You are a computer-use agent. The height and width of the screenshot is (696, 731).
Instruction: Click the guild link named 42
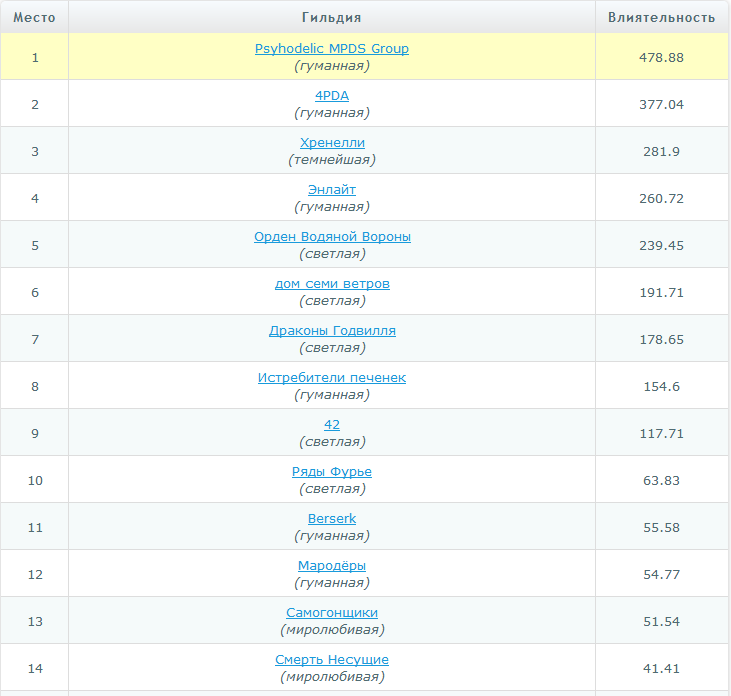[x=332, y=424]
